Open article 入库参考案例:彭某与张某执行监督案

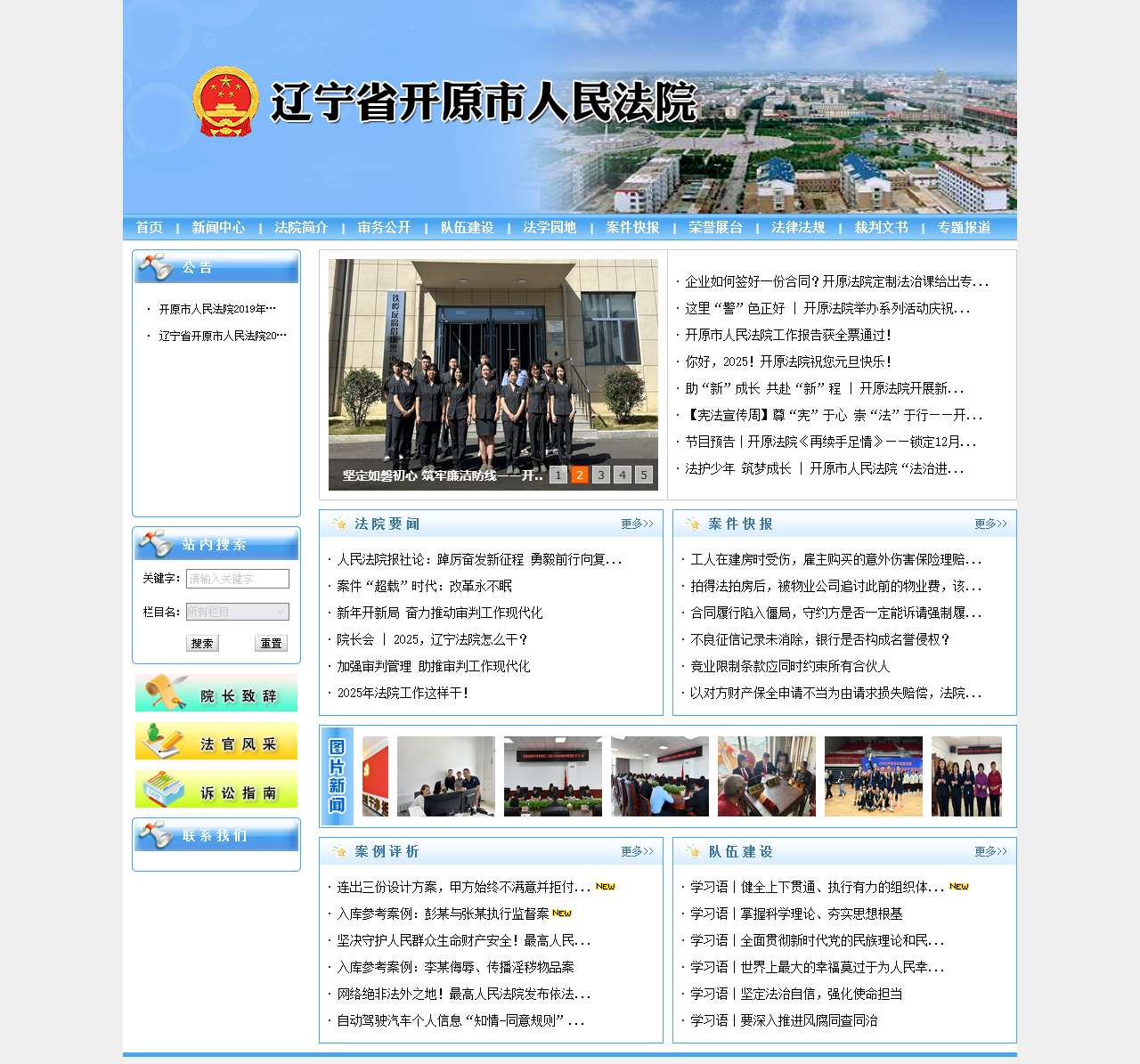[x=443, y=914]
